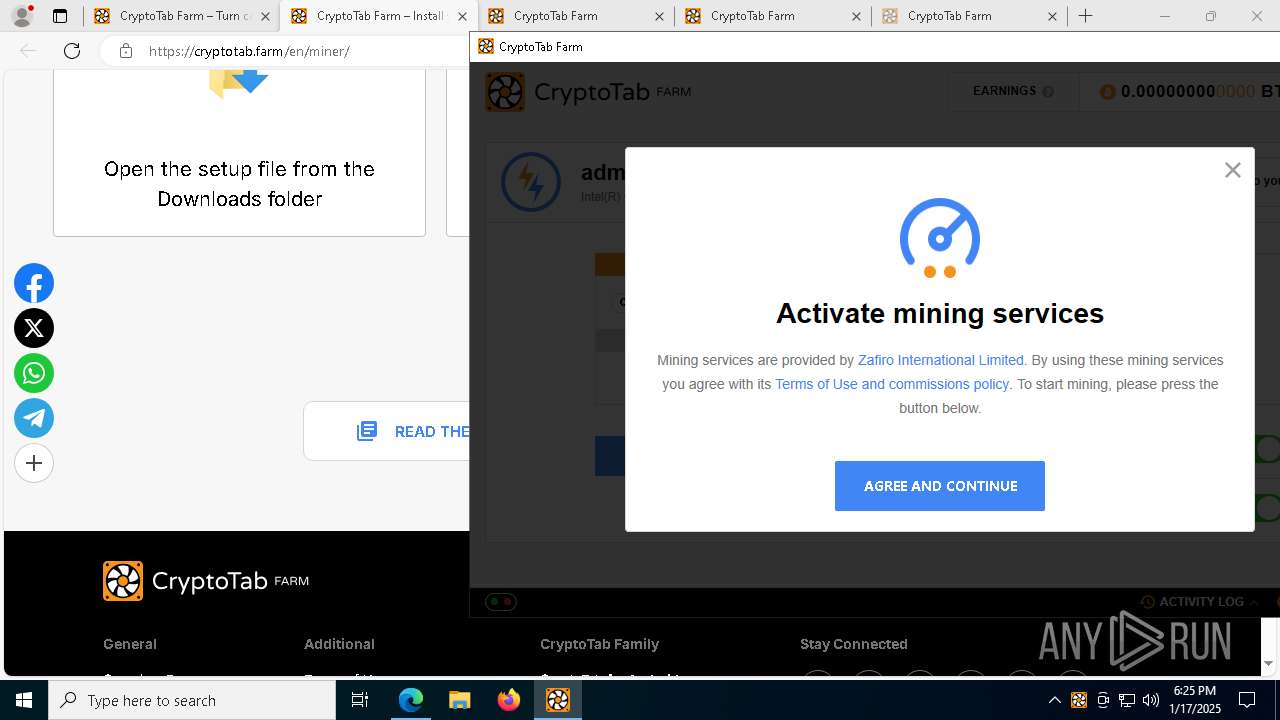Click the miner status indicator toggle
The image size is (1280, 720).
click(x=500, y=602)
